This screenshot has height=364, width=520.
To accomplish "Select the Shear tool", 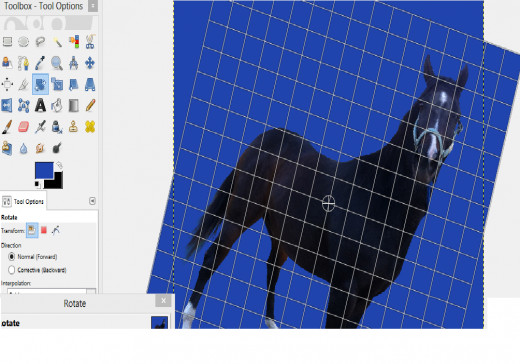I will point(74,84).
